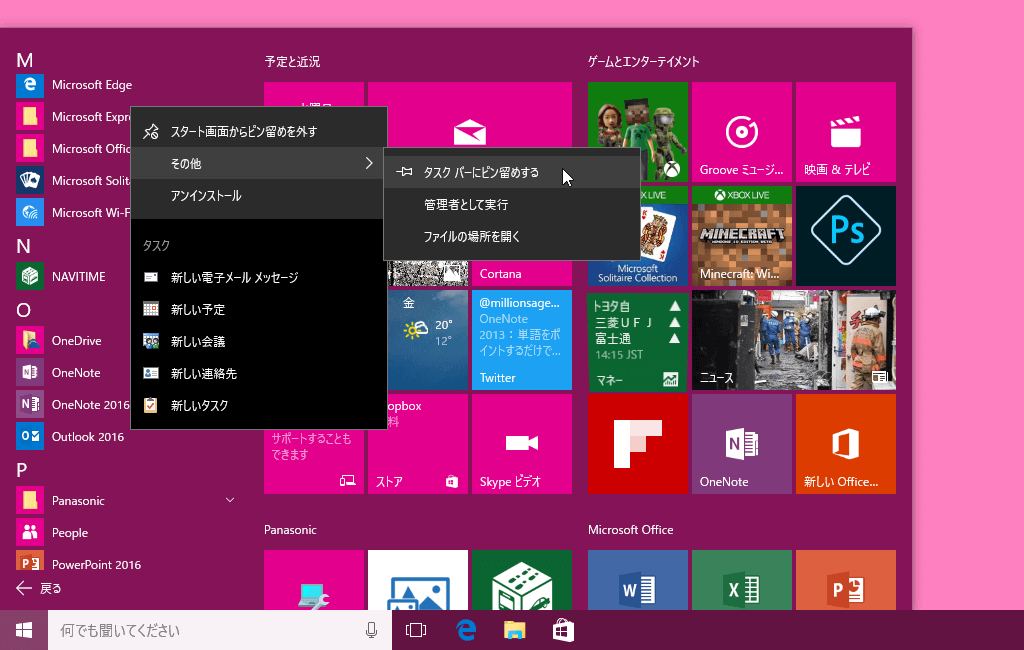Open File Explorer from the taskbar
This screenshot has height=650, width=1024.
pos(515,630)
